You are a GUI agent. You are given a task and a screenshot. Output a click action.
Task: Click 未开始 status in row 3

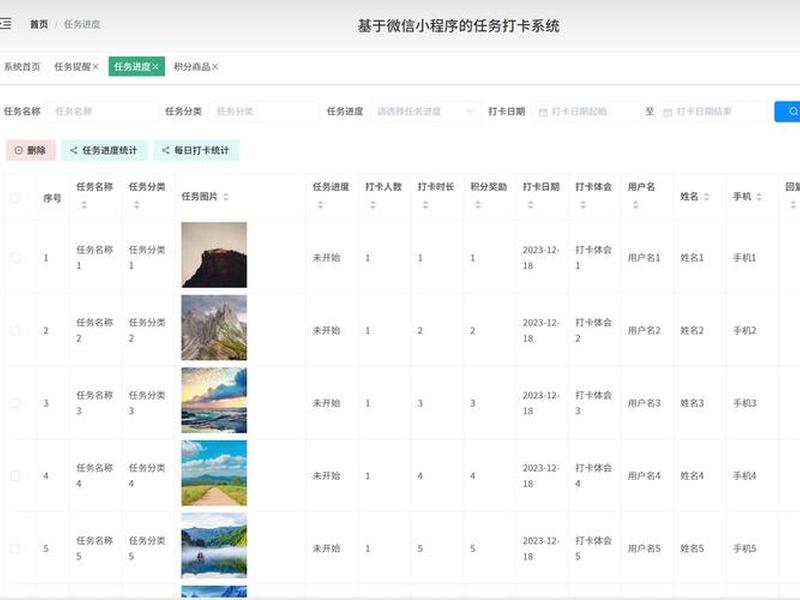tap(327, 403)
